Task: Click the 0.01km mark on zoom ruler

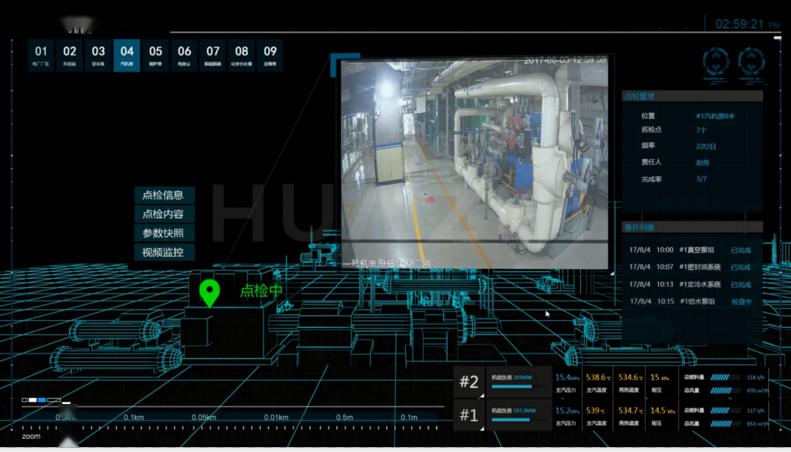Action: click(276, 417)
